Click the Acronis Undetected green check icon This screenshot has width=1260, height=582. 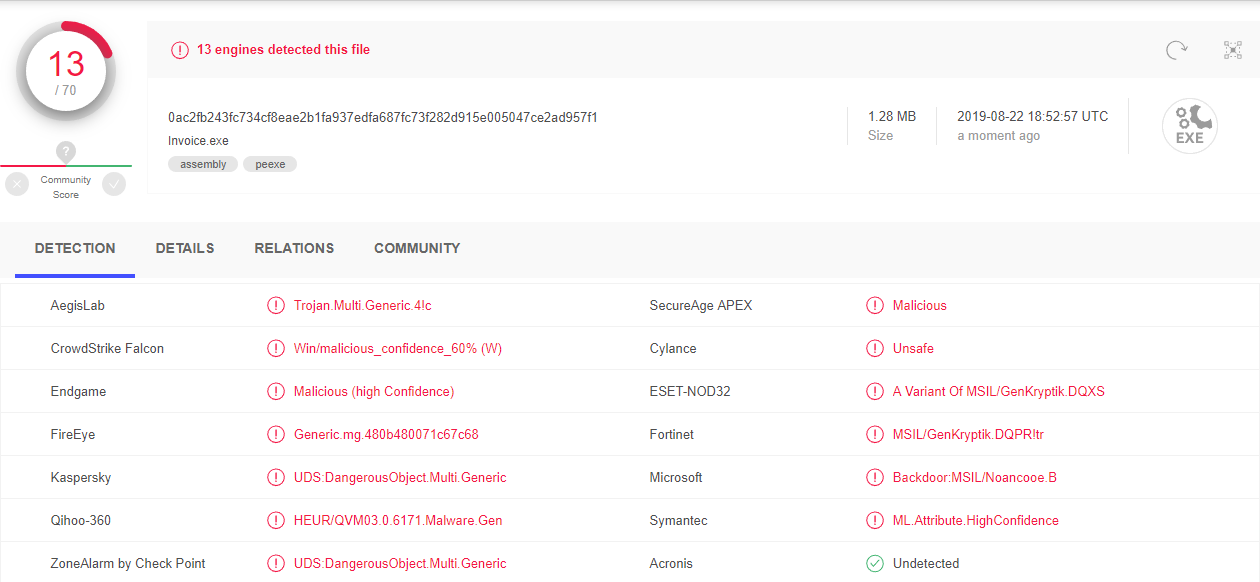pos(875,564)
